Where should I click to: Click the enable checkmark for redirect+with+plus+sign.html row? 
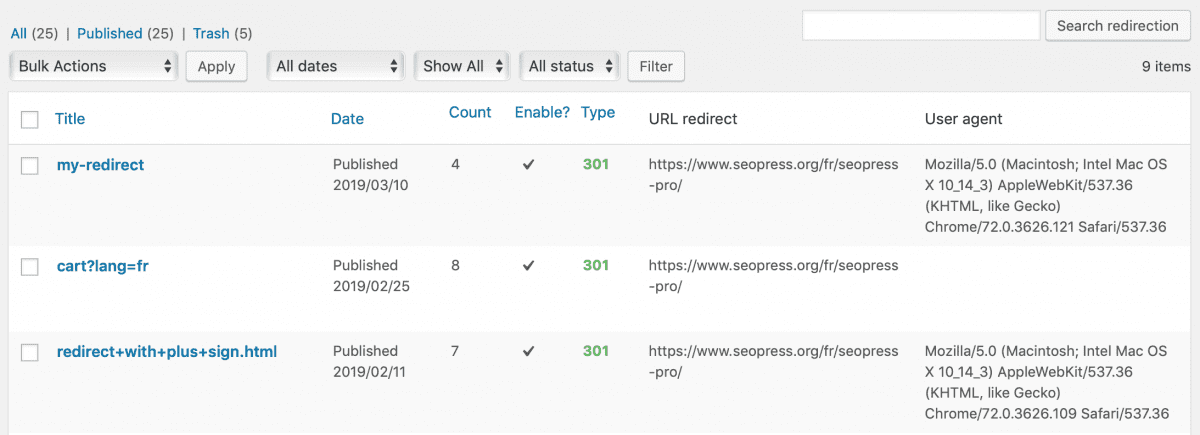click(x=528, y=351)
